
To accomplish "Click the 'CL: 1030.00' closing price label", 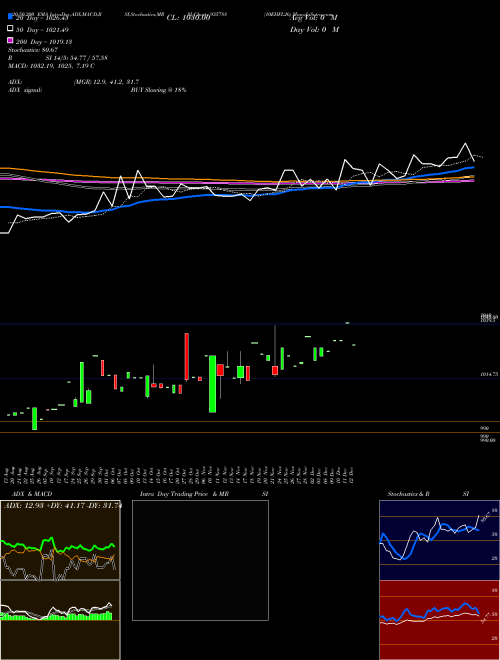I will pyautogui.click(x=188, y=18).
